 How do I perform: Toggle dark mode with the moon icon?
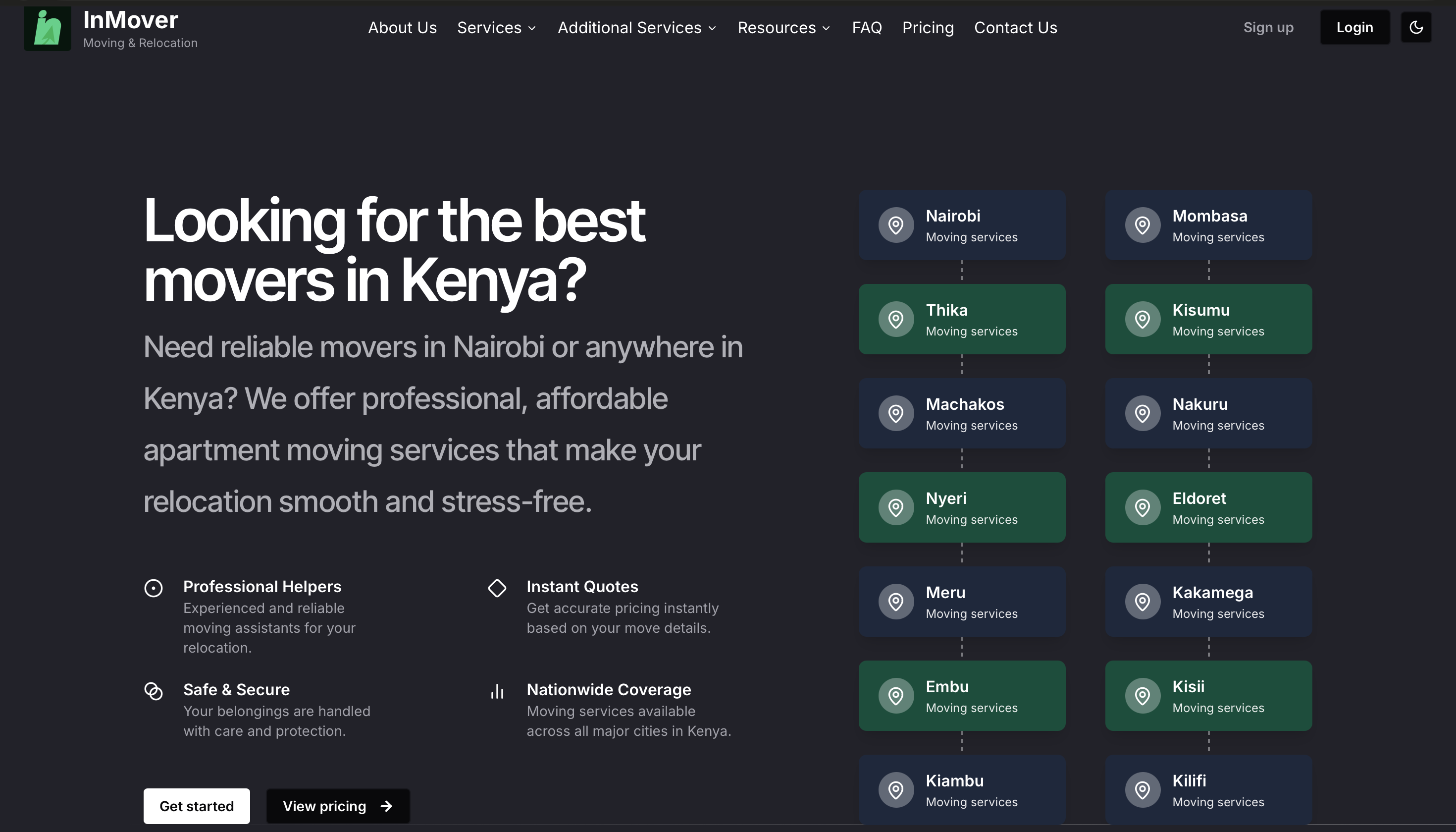pos(1416,27)
